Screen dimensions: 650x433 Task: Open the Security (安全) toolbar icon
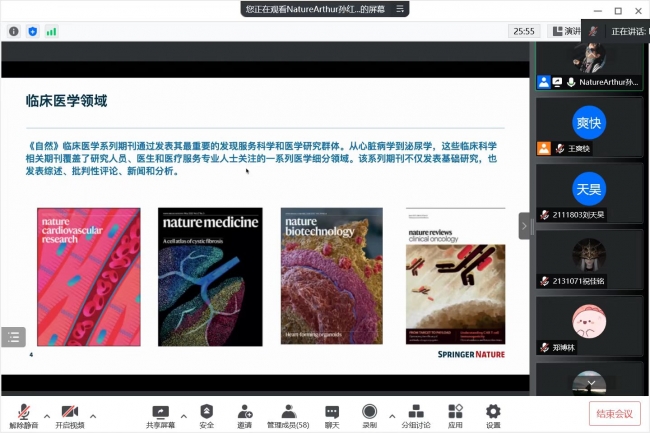tap(207, 416)
